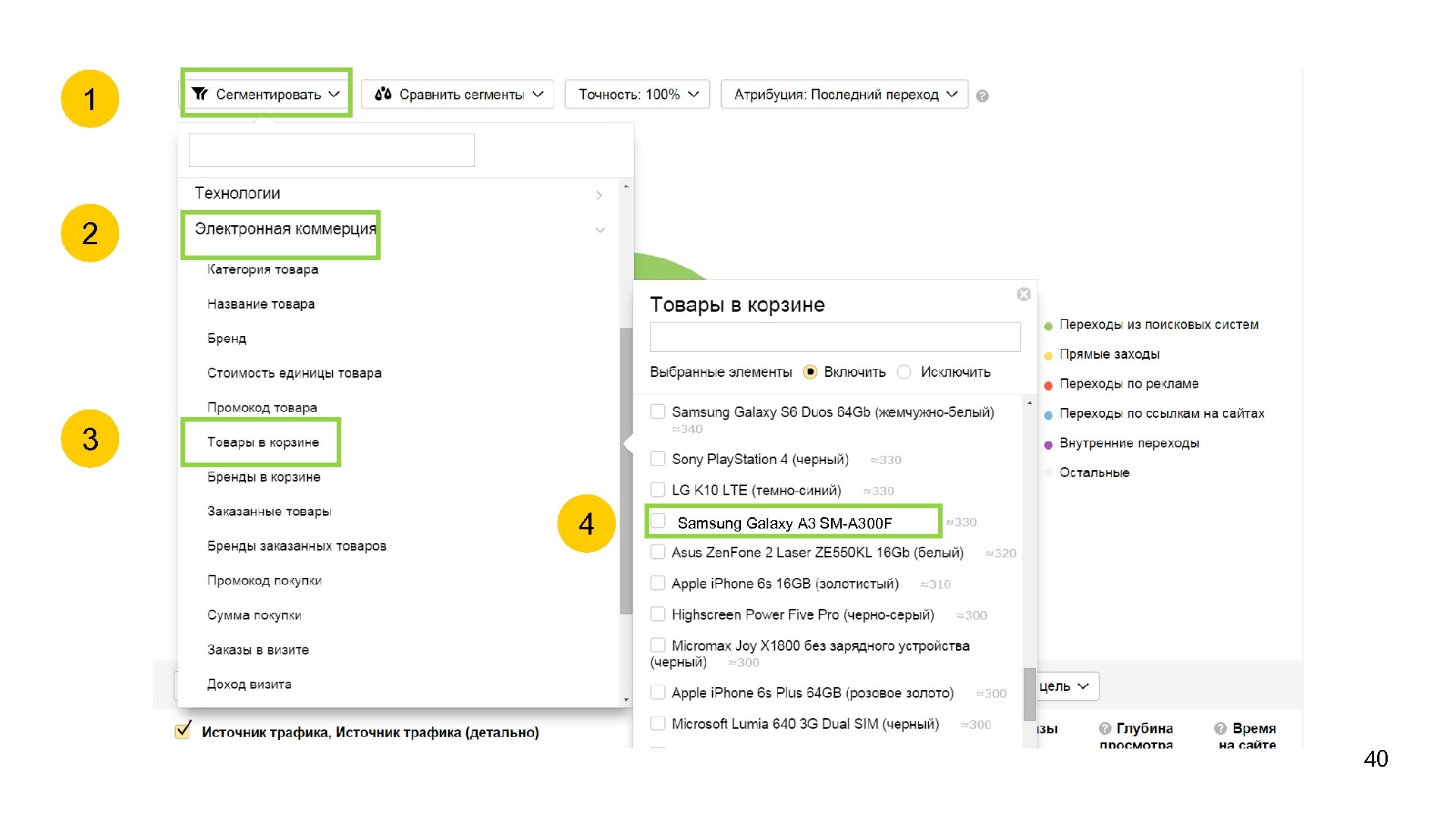Click Остальные legend entry
Viewport: 1456px width, 819px height.
point(1087,472)
